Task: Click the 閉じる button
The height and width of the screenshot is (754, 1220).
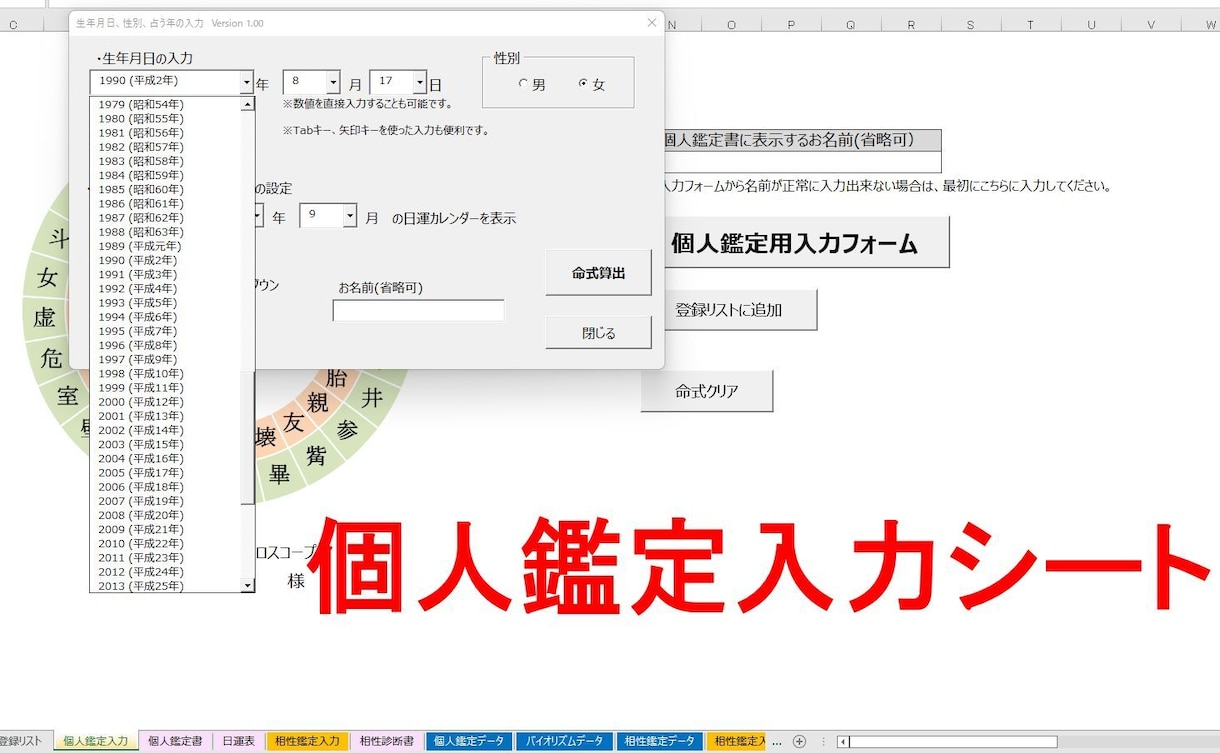Action: pyautogui.click(x=598, y=333)
